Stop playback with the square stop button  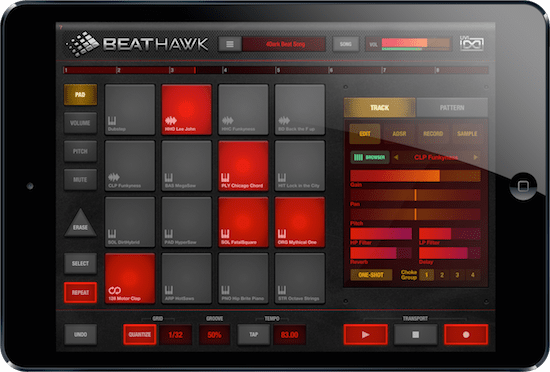(416, 334)
